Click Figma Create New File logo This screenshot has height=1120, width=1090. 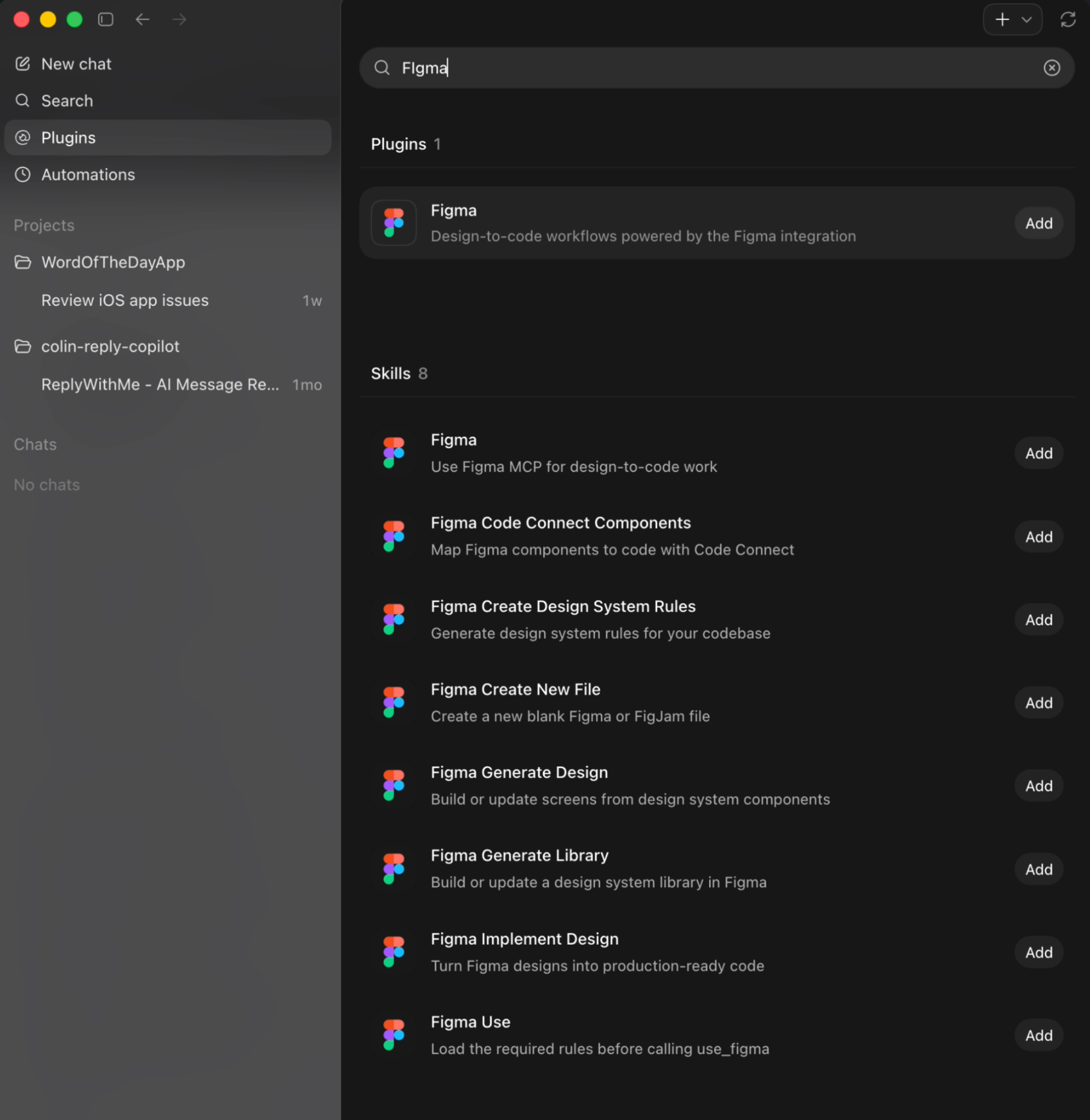point(394,702)
